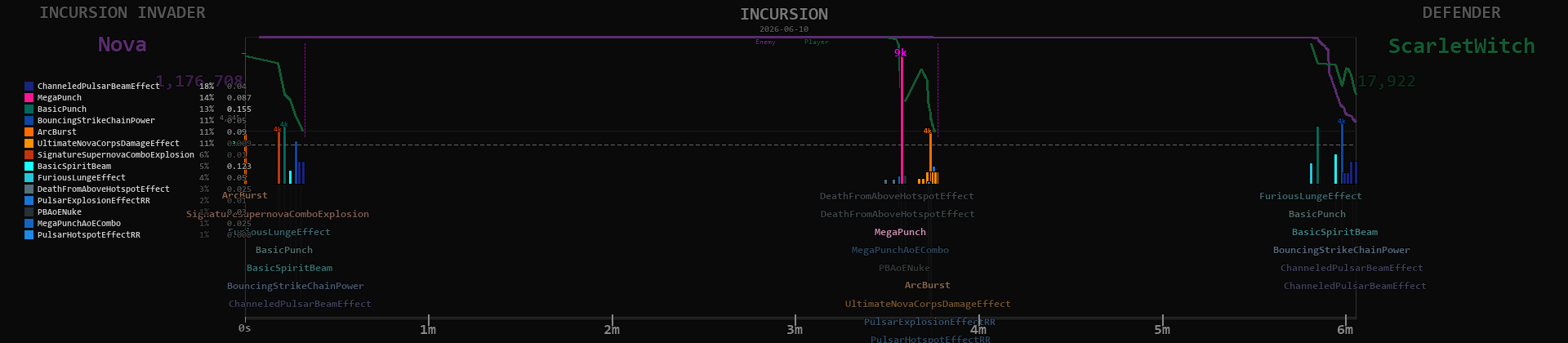Viewport: 1568px width, 343px height.
Task: Select Nova's total 1,176,708
Action: (199, 81)
